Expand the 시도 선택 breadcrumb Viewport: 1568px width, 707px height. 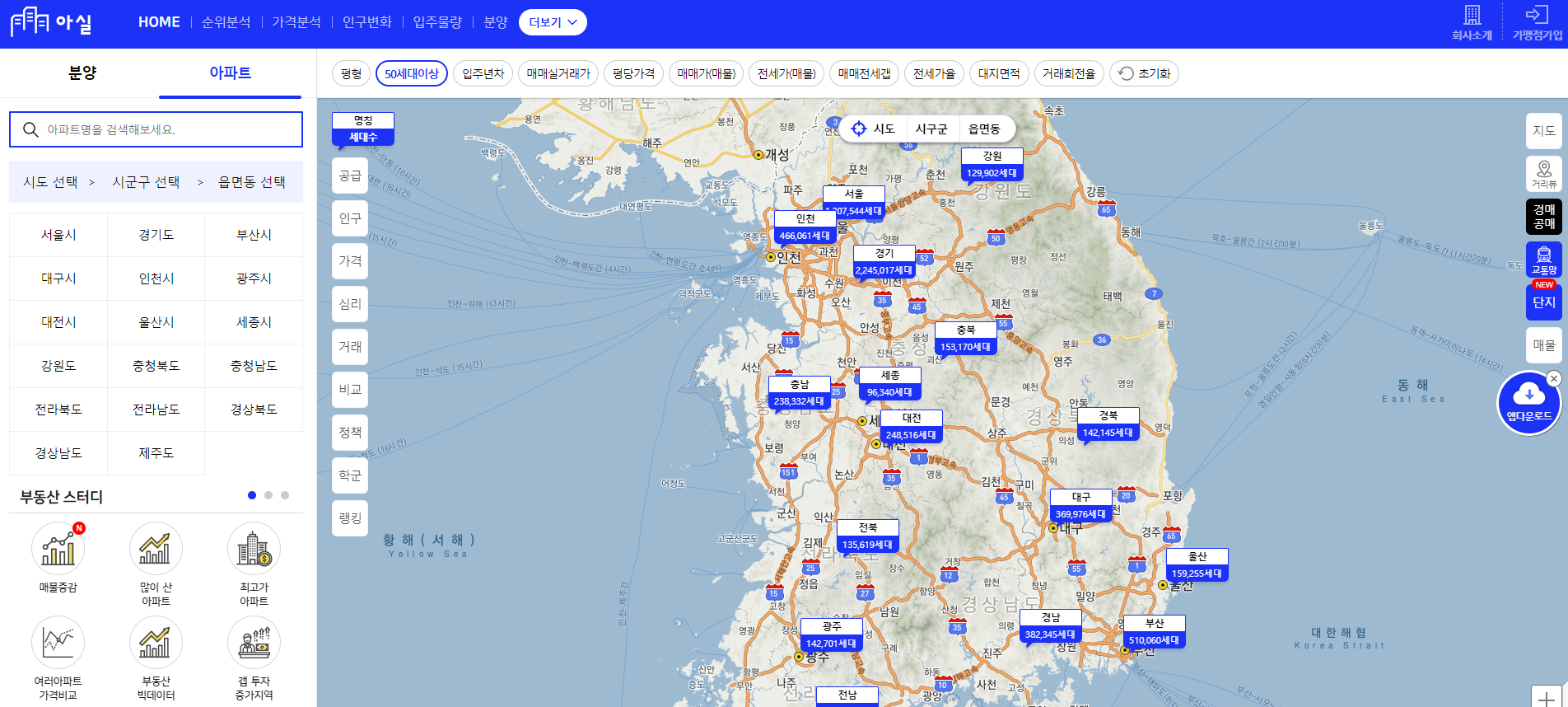[x=50, y=182]
